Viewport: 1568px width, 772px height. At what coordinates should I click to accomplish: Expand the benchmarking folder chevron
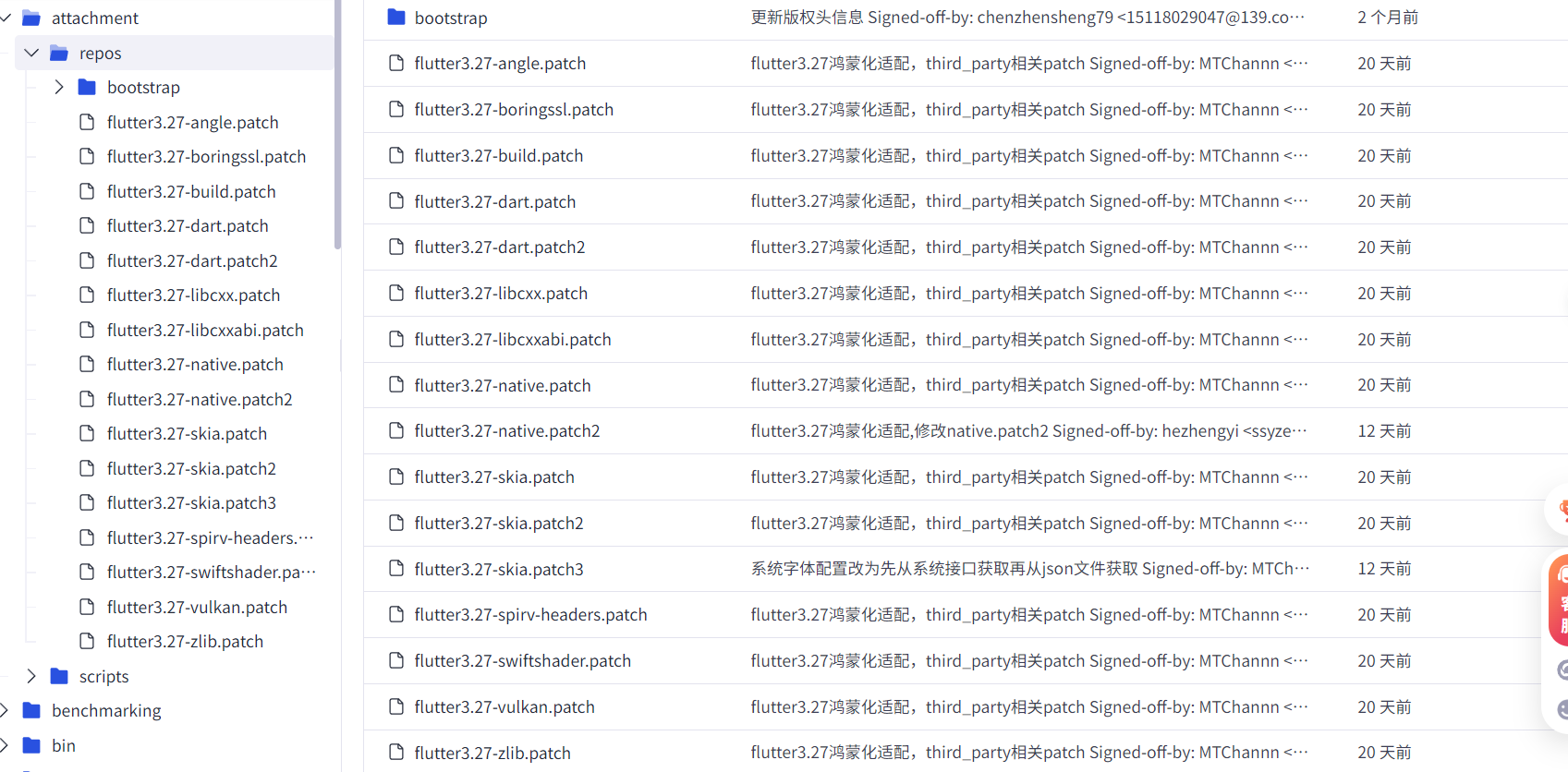[x=4, y=710]
